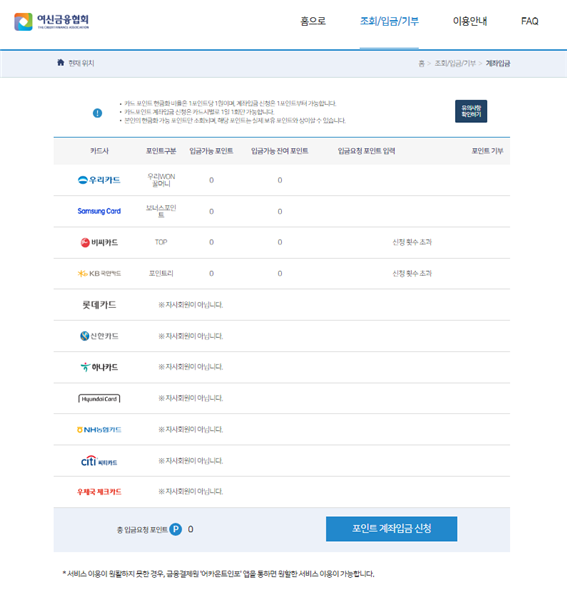
Task: Click the NH농협카드 logo
Action: click(x=99, y=430)
